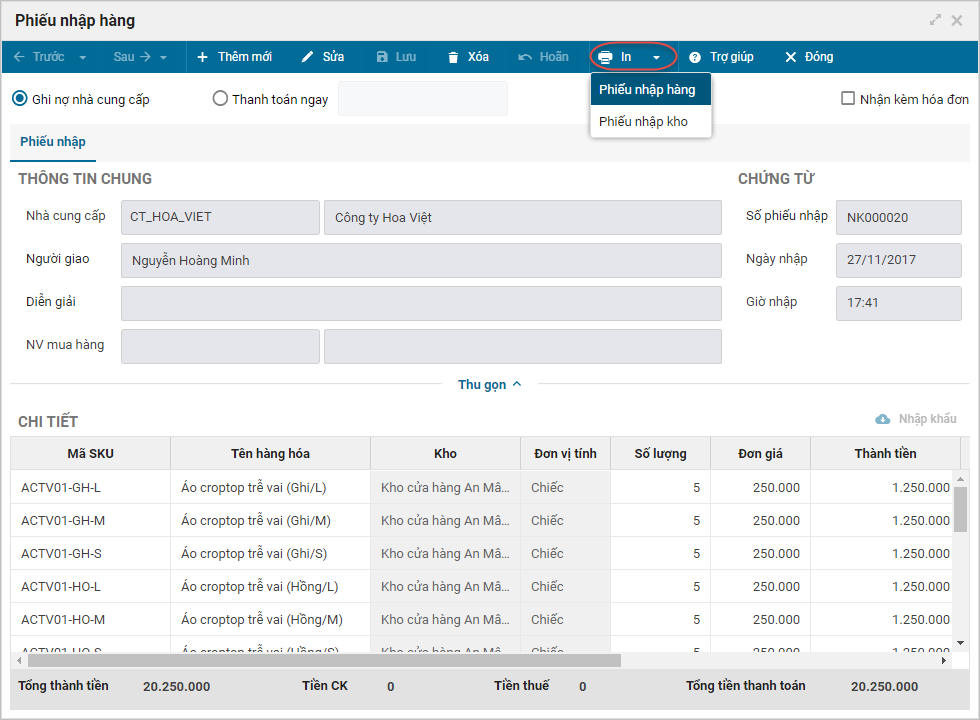The width and height of the screenshot is (980, 720).
Task: Click the horizontal scrollbar thumb
Action: [324, 661]
